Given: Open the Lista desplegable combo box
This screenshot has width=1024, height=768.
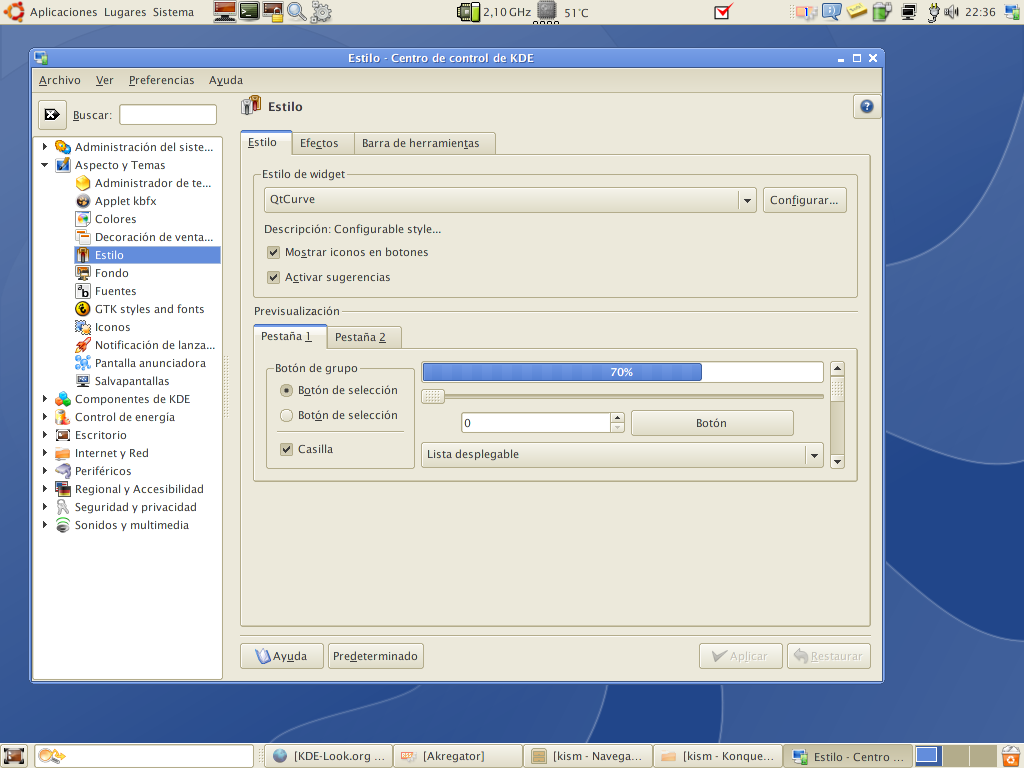Looking at the screenshot, I should pos(622,455).
